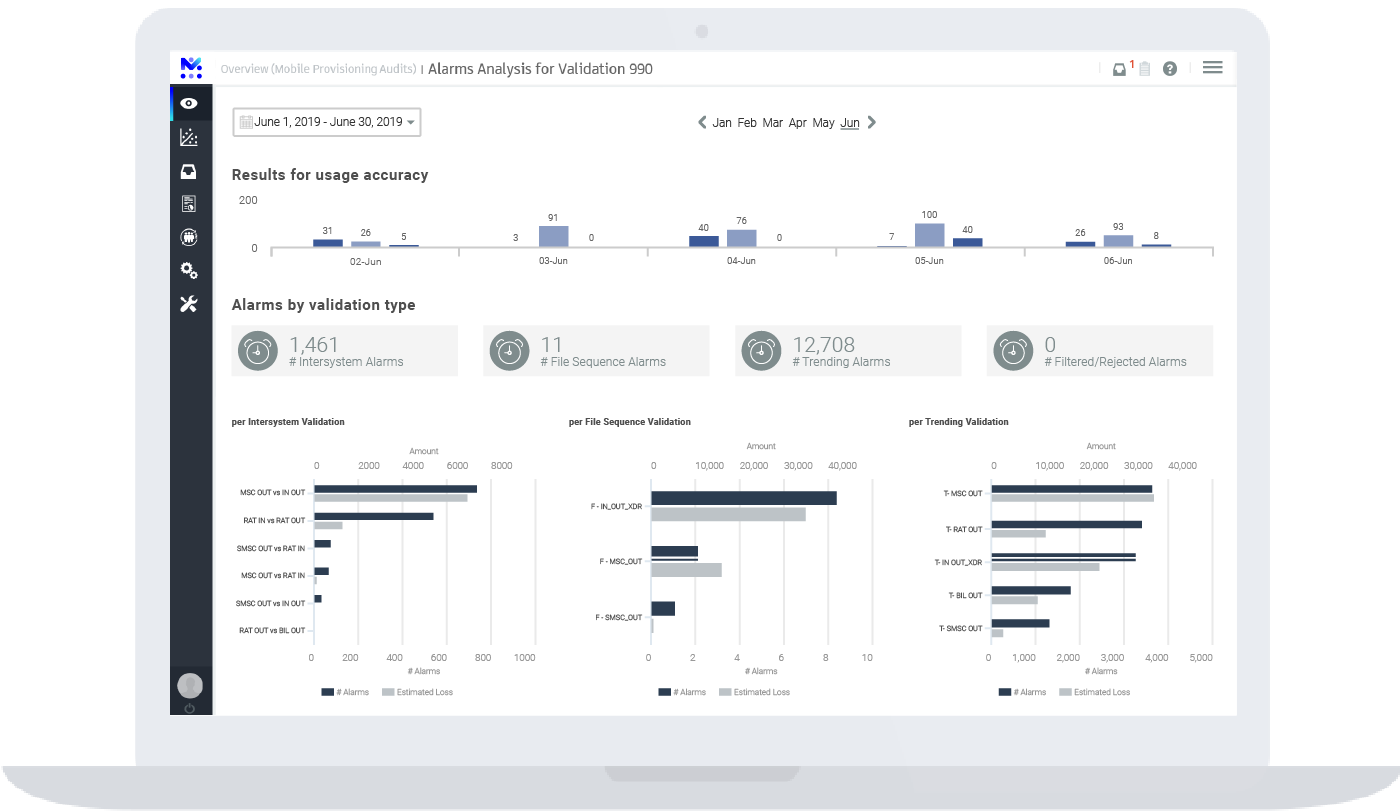Click the tools wrench icon in sidebar
Screen dimensions: 1400x812
[189, 303]
